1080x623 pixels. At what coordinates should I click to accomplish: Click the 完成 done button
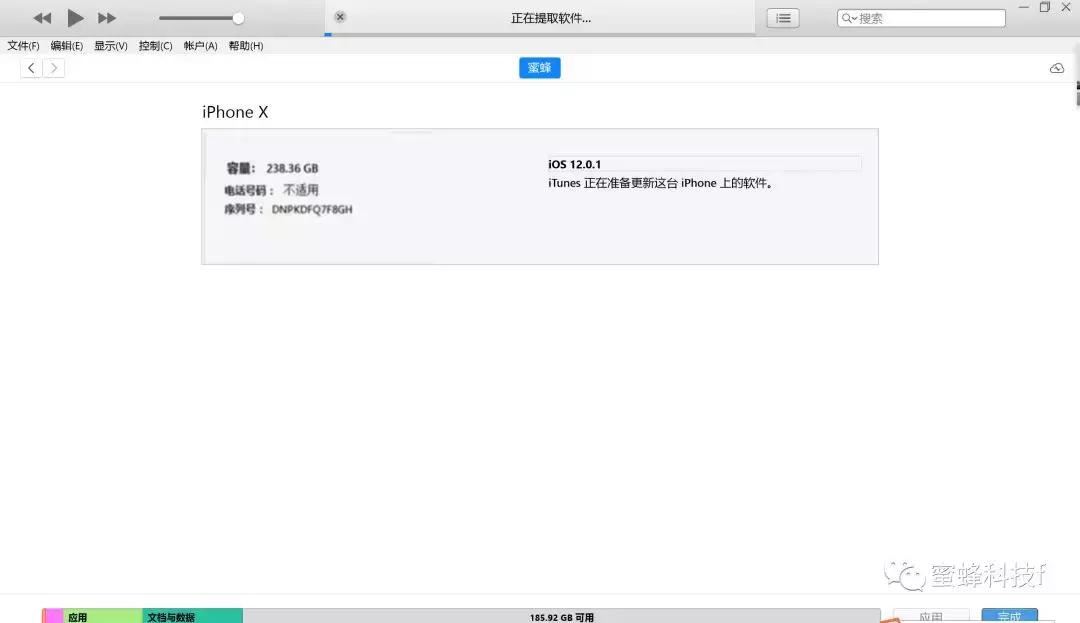coord(1010,616)
